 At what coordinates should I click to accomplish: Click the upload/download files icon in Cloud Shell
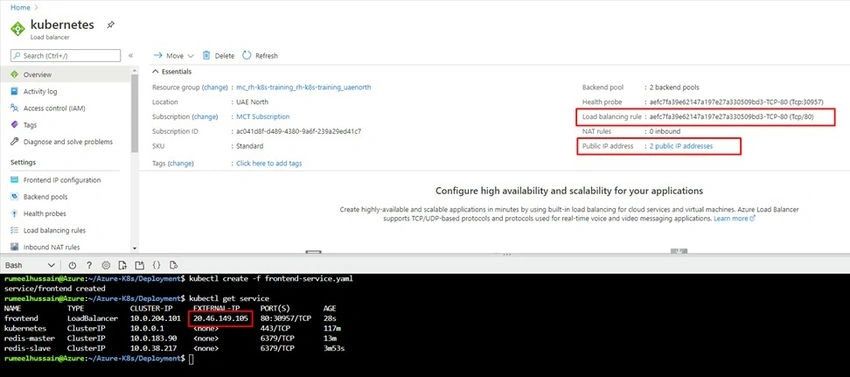tap(123, 265)
